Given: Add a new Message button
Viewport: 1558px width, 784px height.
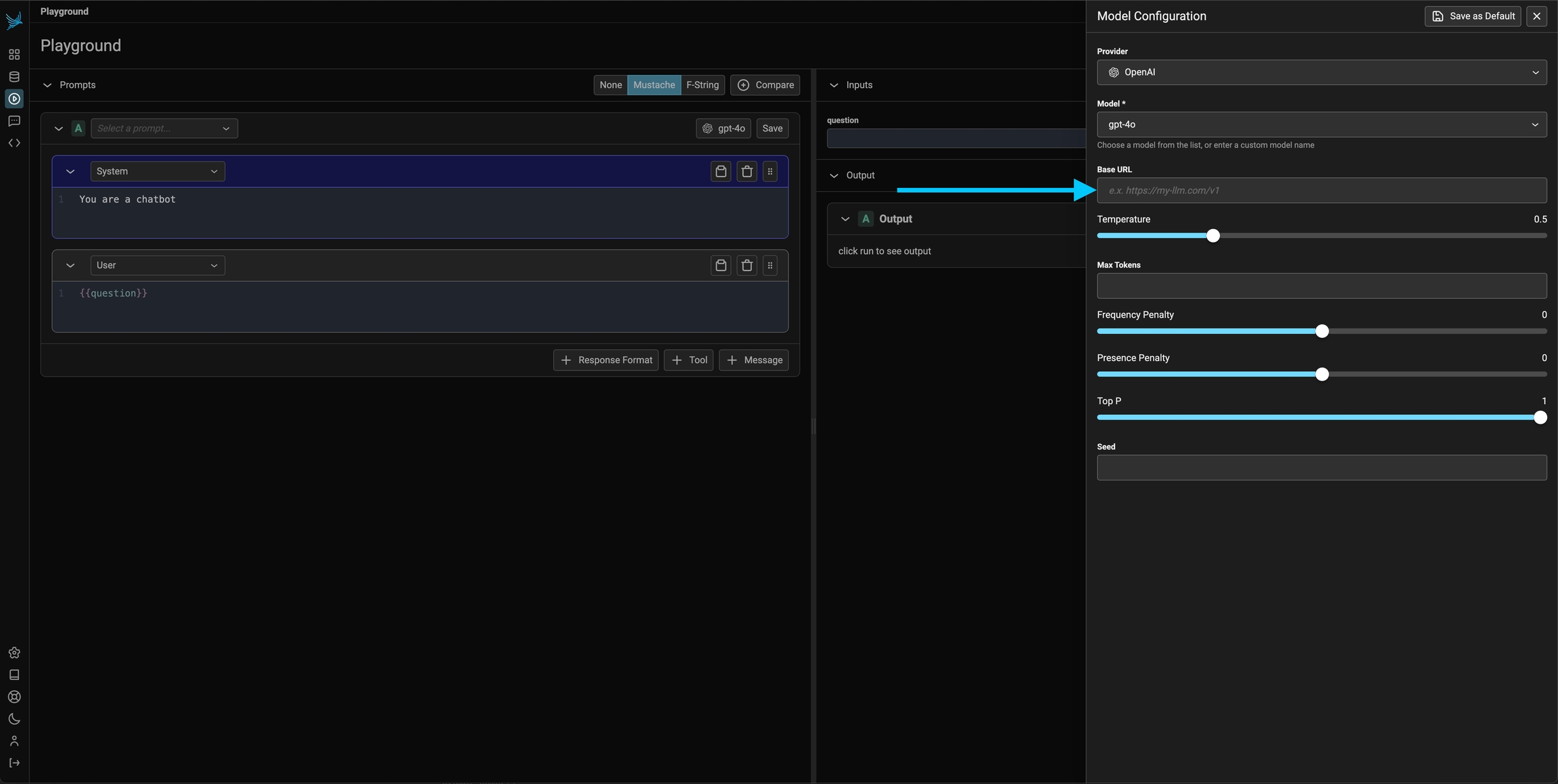Looking at the screenshot, I should 754,360.
